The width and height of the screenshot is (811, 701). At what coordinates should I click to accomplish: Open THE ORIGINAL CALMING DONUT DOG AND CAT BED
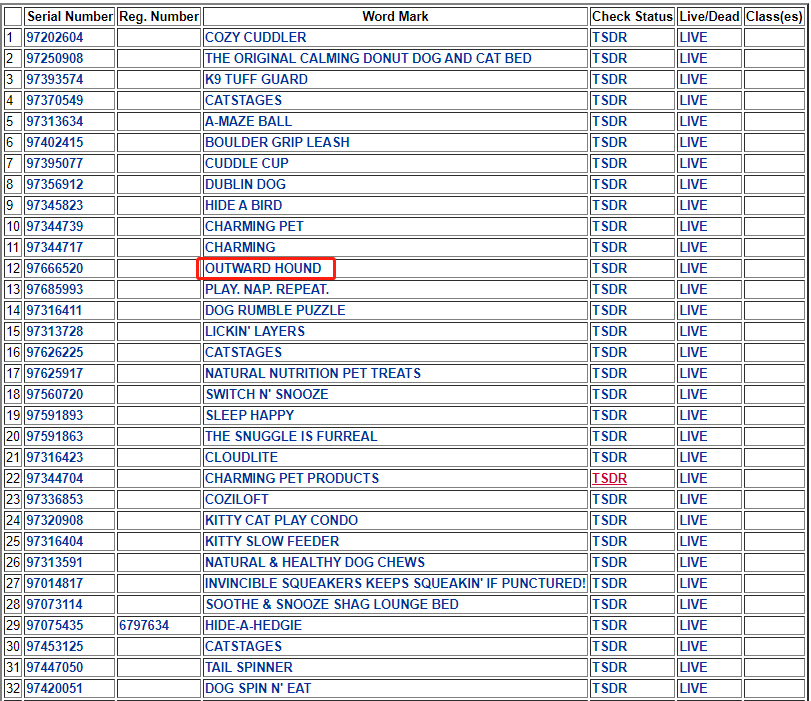368,58
